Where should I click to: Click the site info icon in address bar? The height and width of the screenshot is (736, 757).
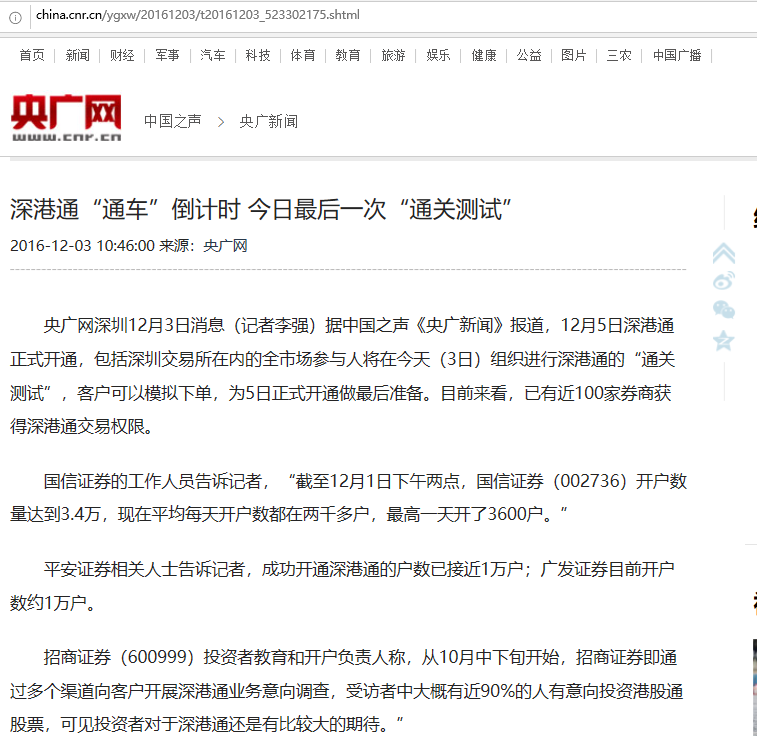pyautogui.click(x=15, y=18)
